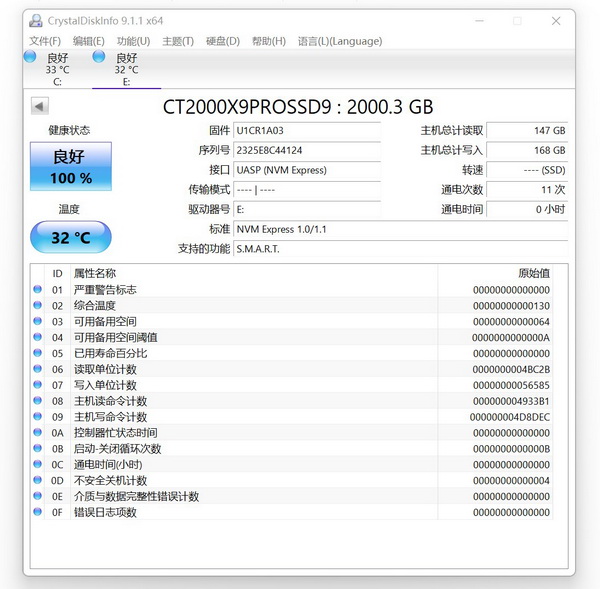Click the supported features field S.M.A.R.T.
The height and width of the screenshot is (589, 600).
[401, 249]
